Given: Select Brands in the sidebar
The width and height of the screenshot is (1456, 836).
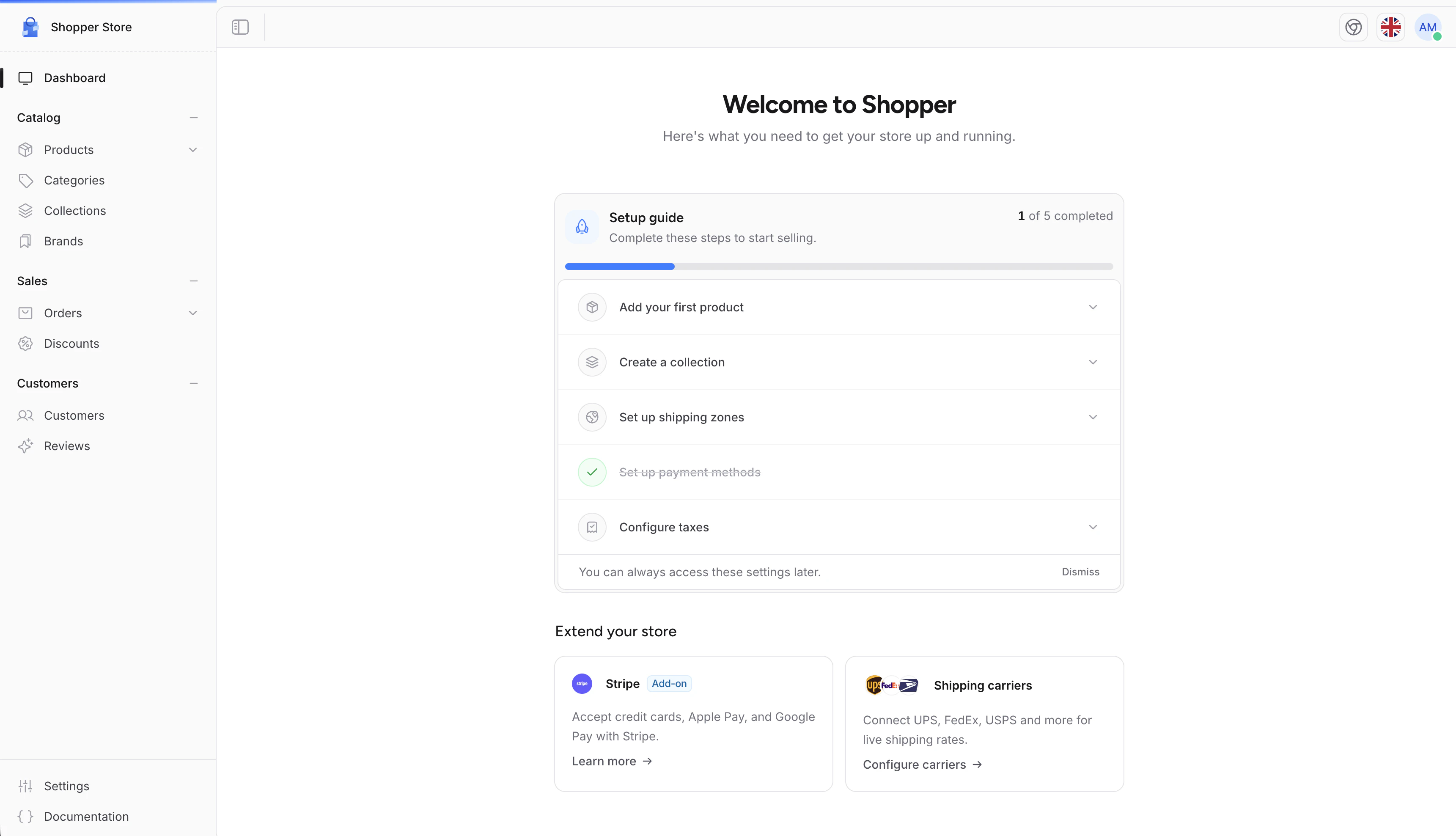Looking at the screenshot, I should (x=63, y=241).
